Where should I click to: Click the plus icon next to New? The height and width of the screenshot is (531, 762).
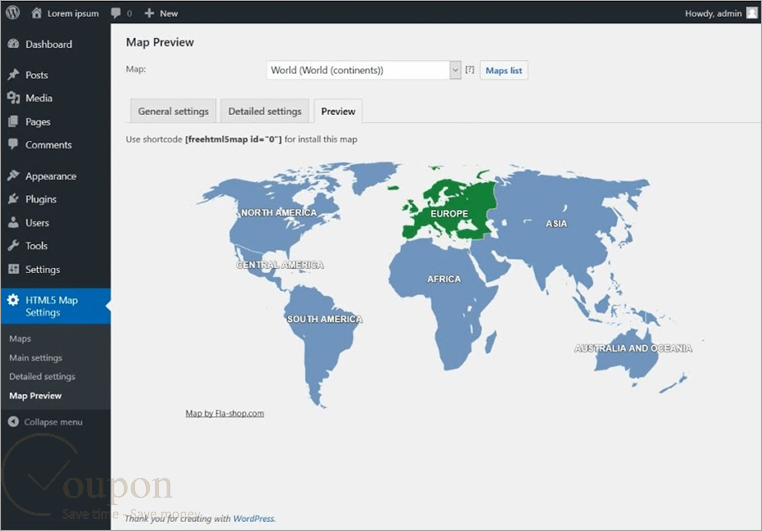pyautogui.click(x=149, y=13)
